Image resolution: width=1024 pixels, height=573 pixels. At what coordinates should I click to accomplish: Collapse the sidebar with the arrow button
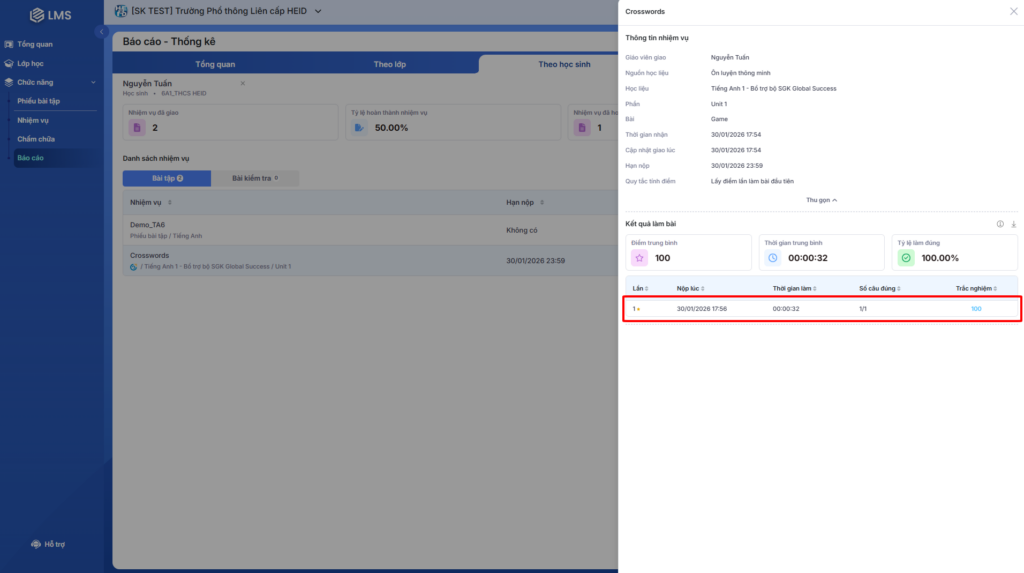click(x=101, y=33)
